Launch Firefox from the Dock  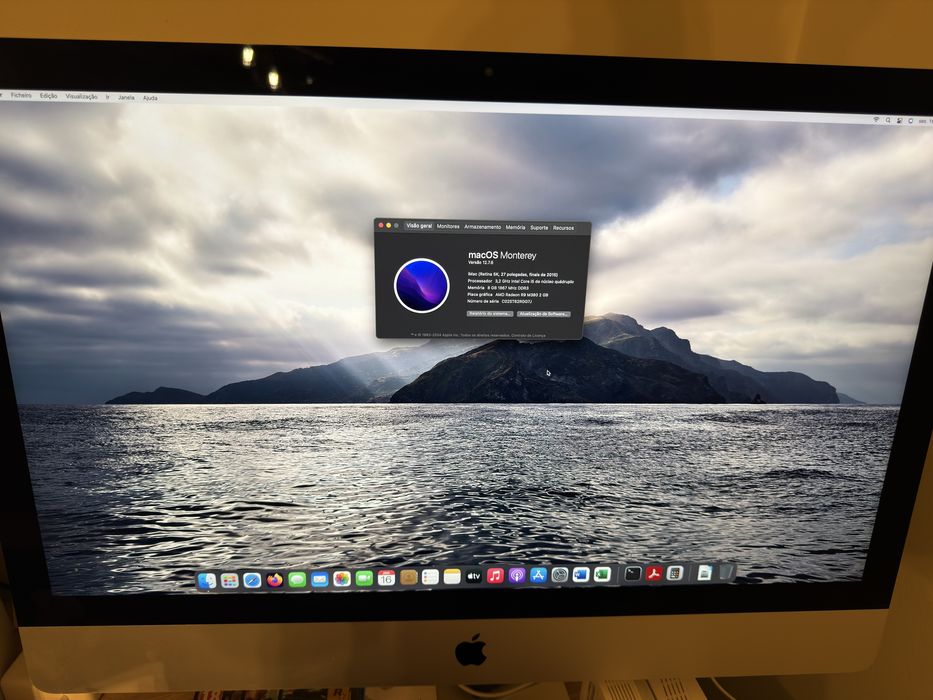click(x=274, y=580)
